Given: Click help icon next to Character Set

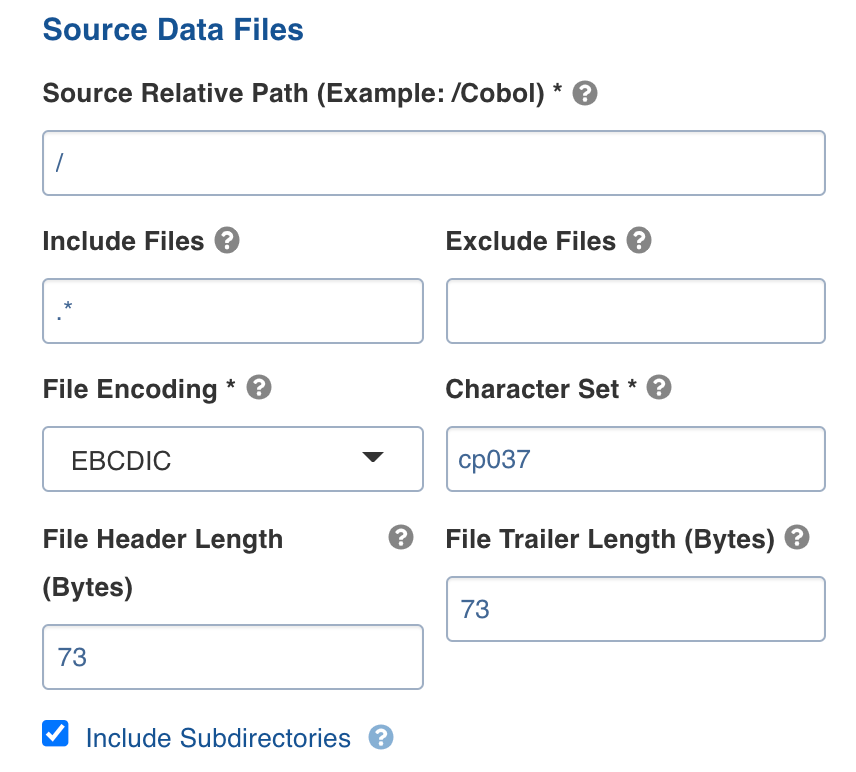Looking at the screenshot, I should [x=659, y=388].
